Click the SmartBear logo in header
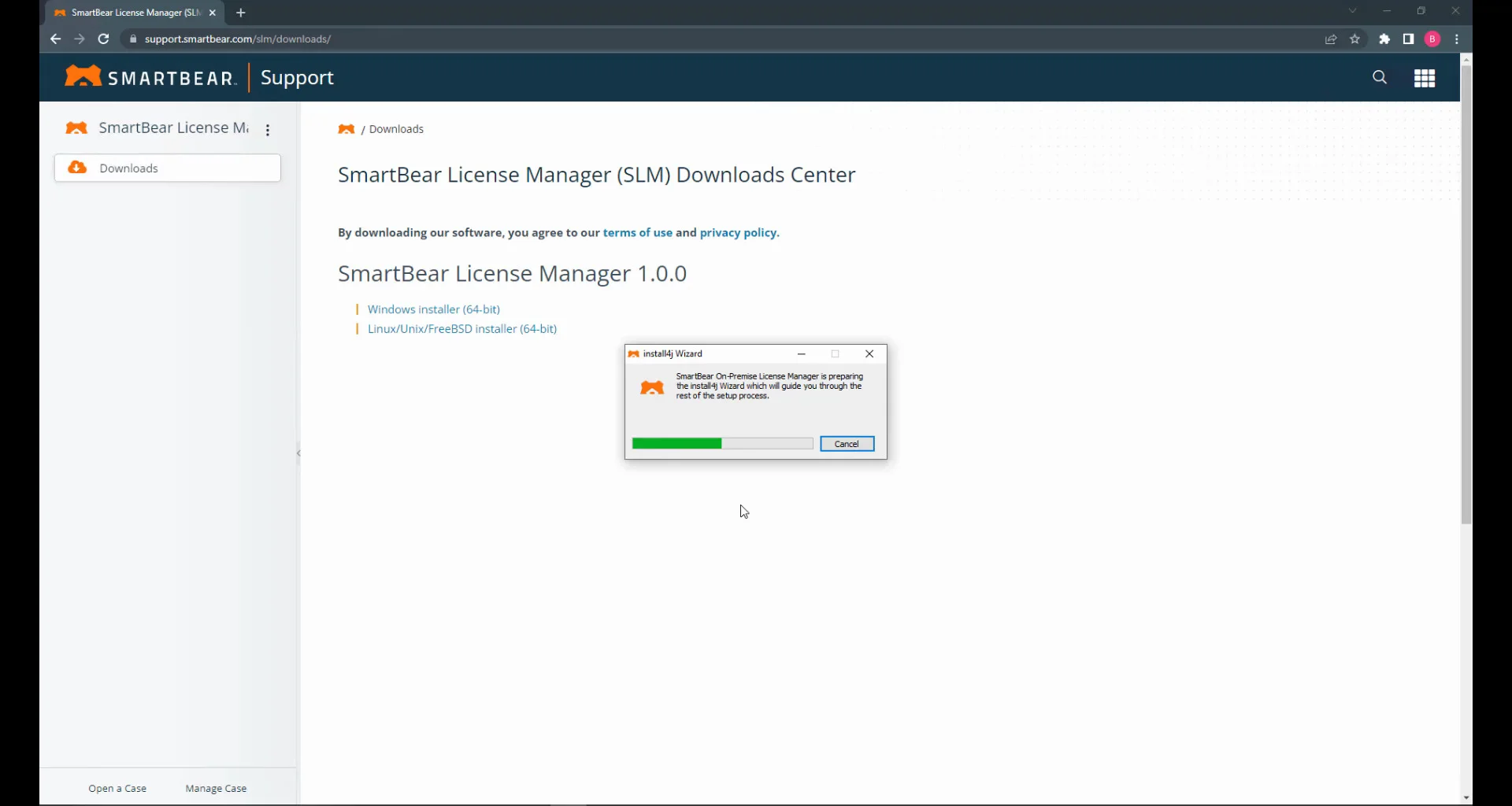Screen dimensions: 1512x806 pos(150,76)
